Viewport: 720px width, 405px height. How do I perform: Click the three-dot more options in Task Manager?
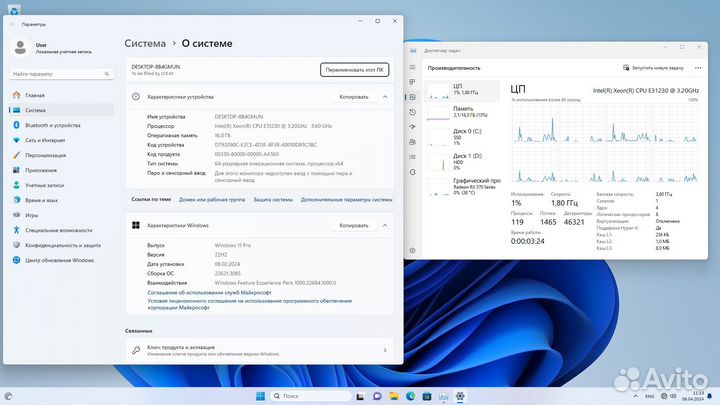click(700, 67)
